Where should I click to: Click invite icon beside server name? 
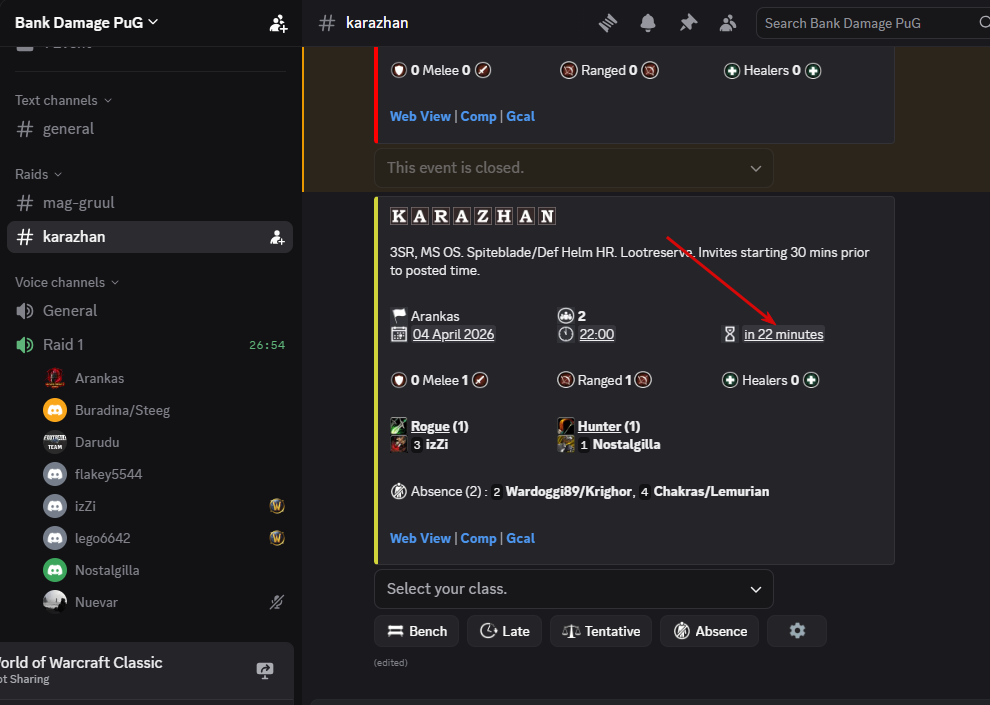[x=278, y=23]
